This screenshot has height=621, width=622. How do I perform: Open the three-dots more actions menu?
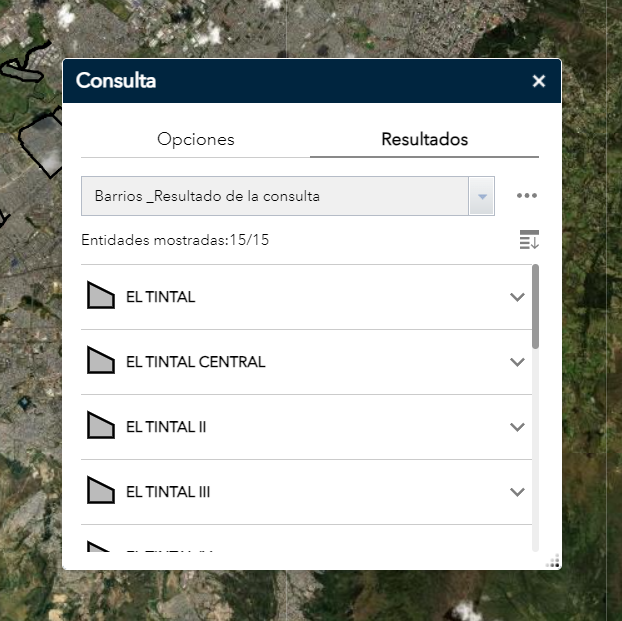click(x=527, y=196)
